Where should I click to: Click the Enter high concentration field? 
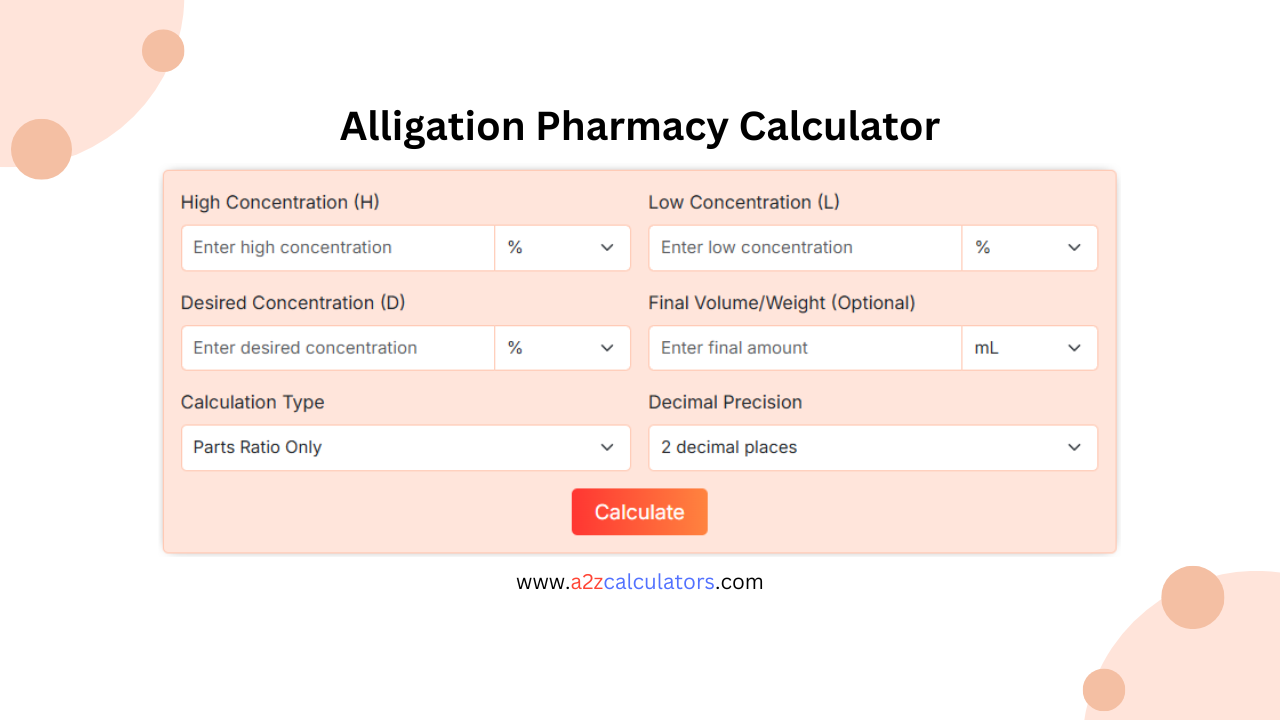pos(337,247)
